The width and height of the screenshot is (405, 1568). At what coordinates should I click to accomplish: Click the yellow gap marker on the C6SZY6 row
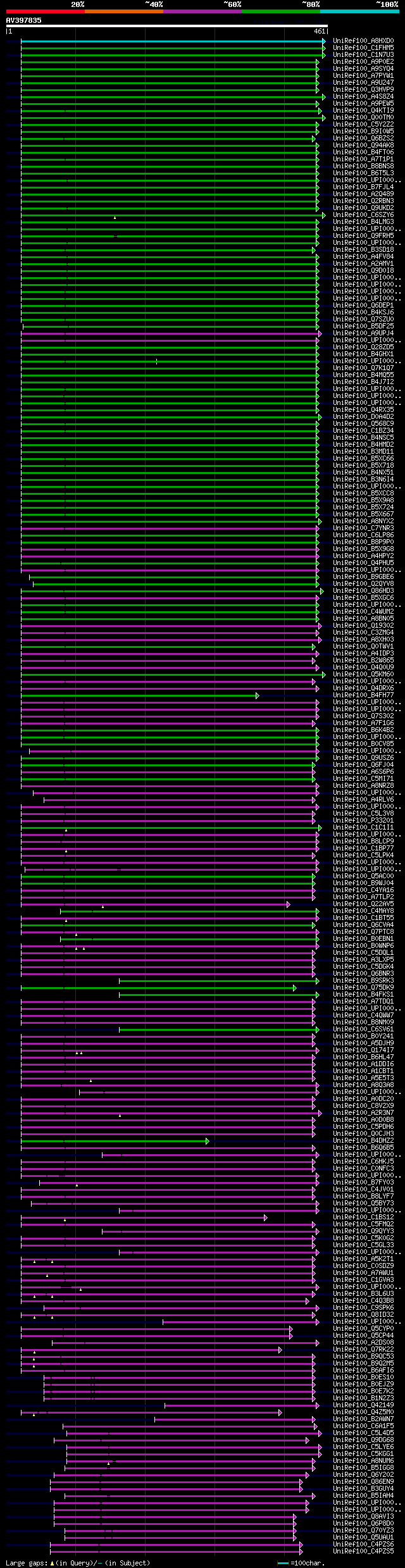click(115, 218)
